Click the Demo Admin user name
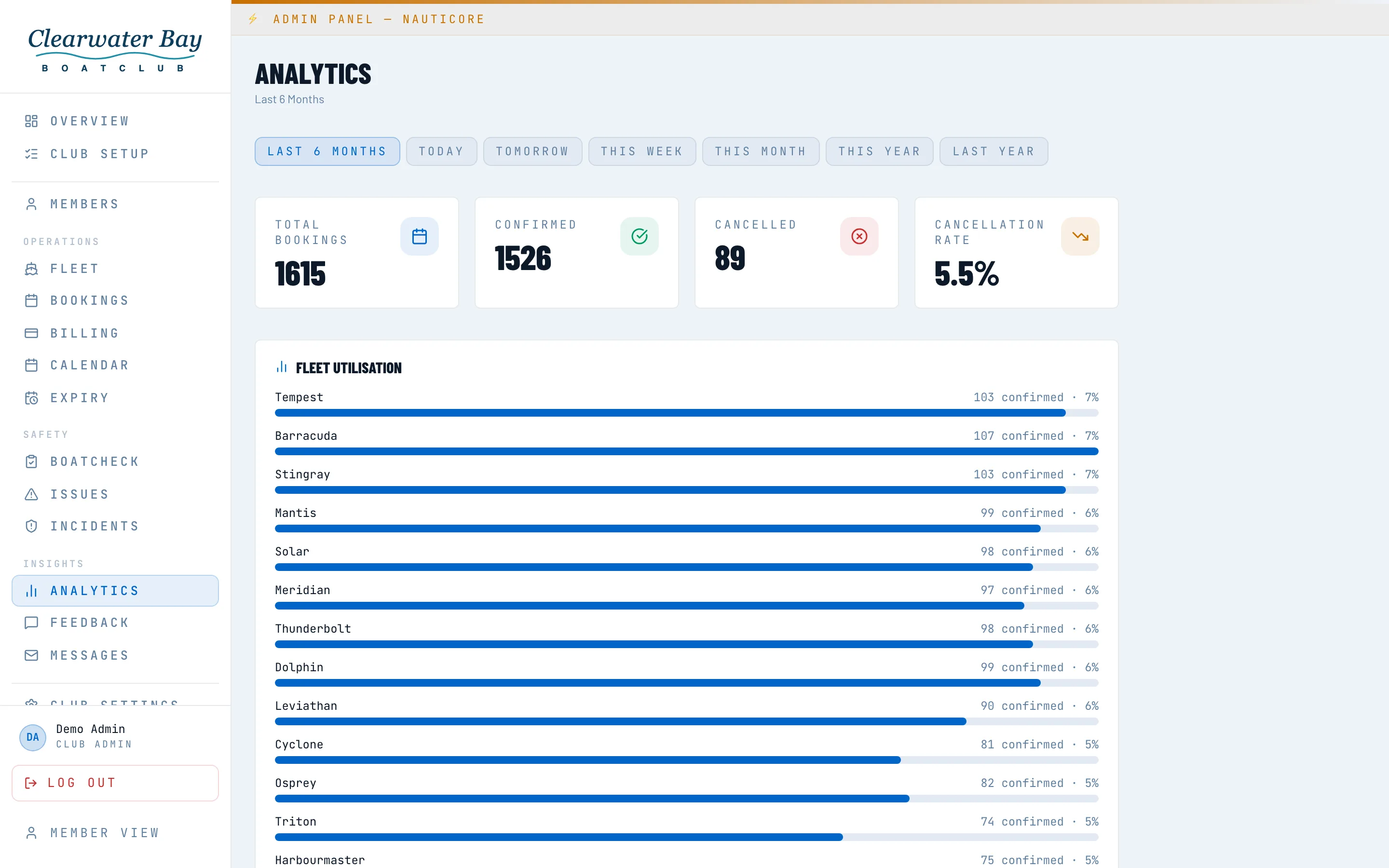 (91, 729)
